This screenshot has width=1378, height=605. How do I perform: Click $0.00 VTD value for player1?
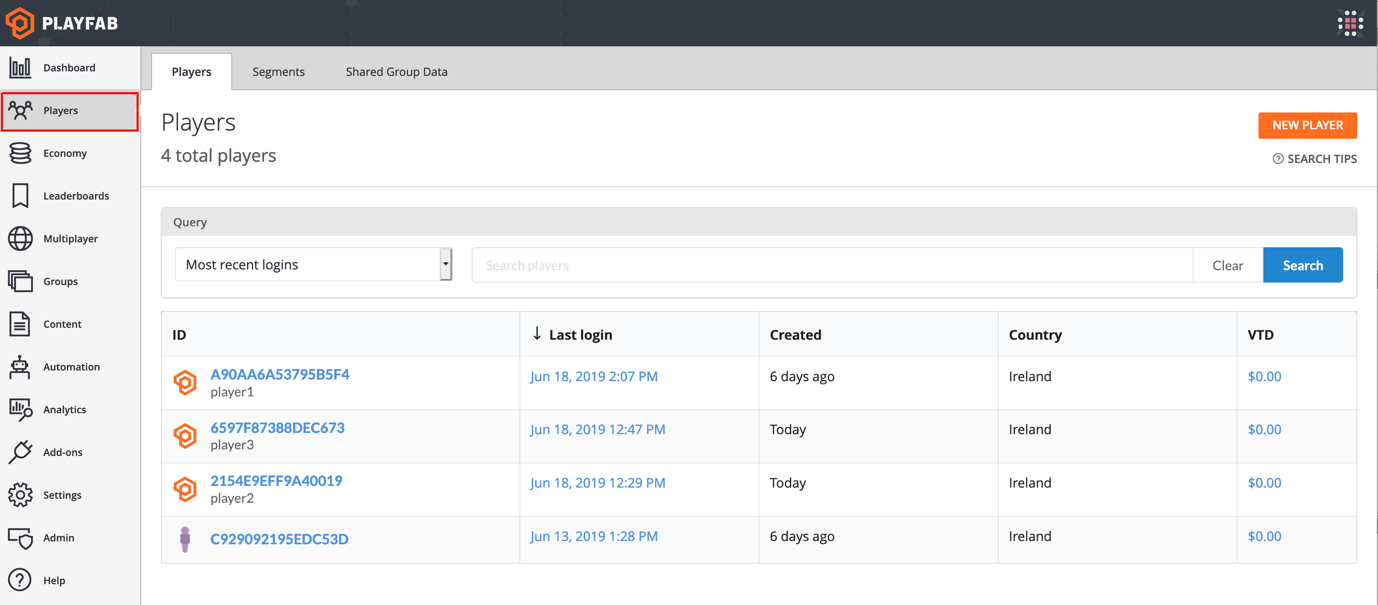pyautogui.click(x=1264, y=377)
